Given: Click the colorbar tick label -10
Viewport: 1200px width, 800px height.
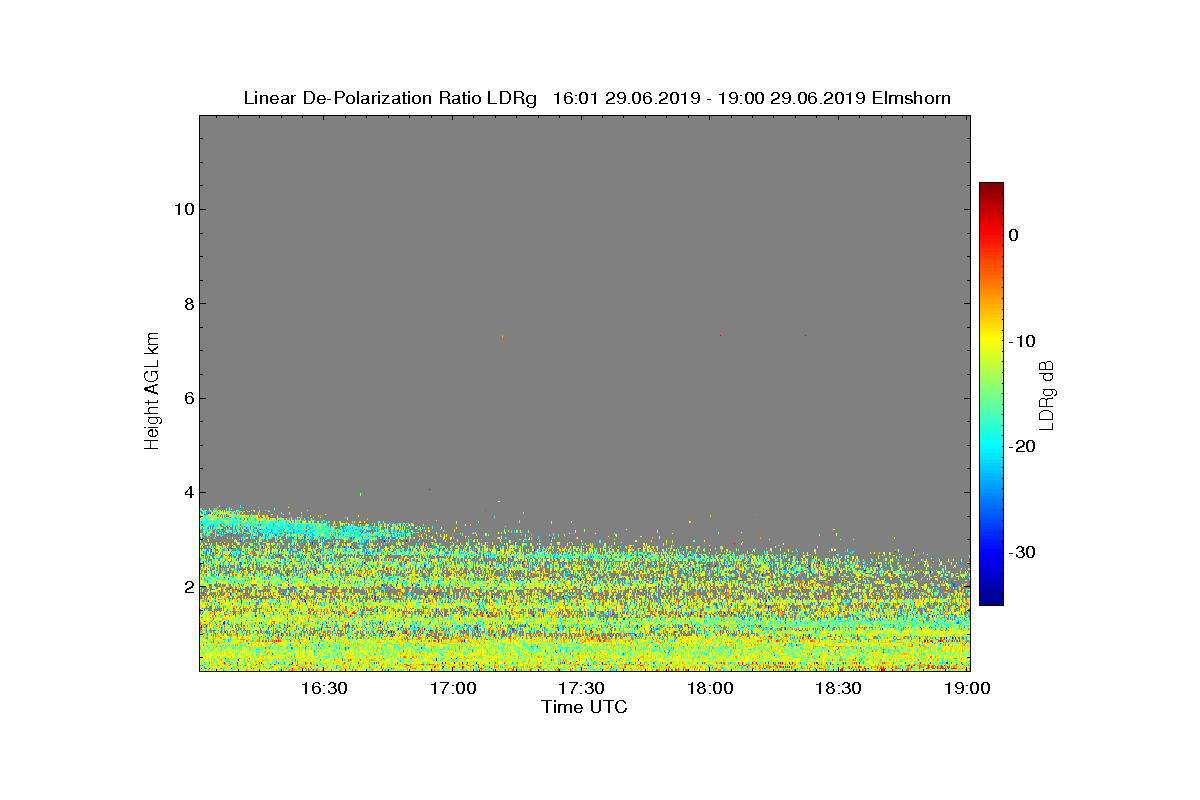Looking at the screenshot, I should [x=1022, y=341].
